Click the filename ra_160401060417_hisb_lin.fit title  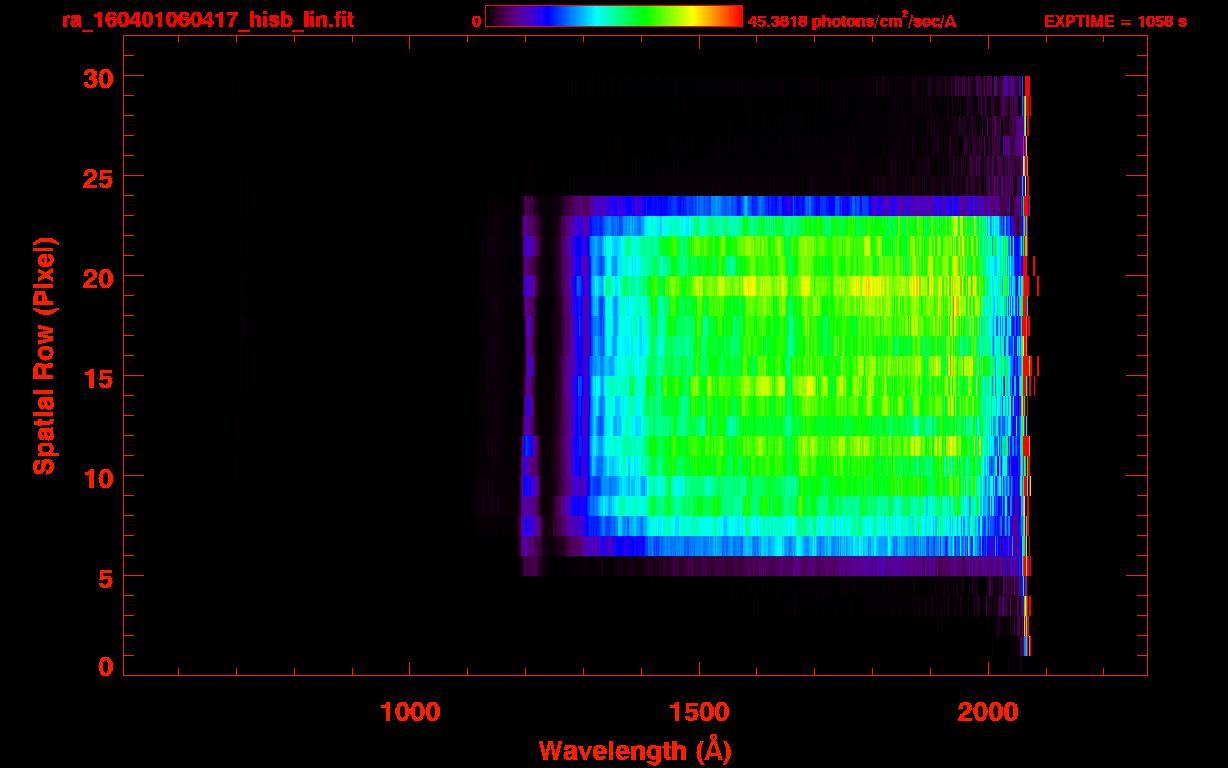[x=207, y=20]
